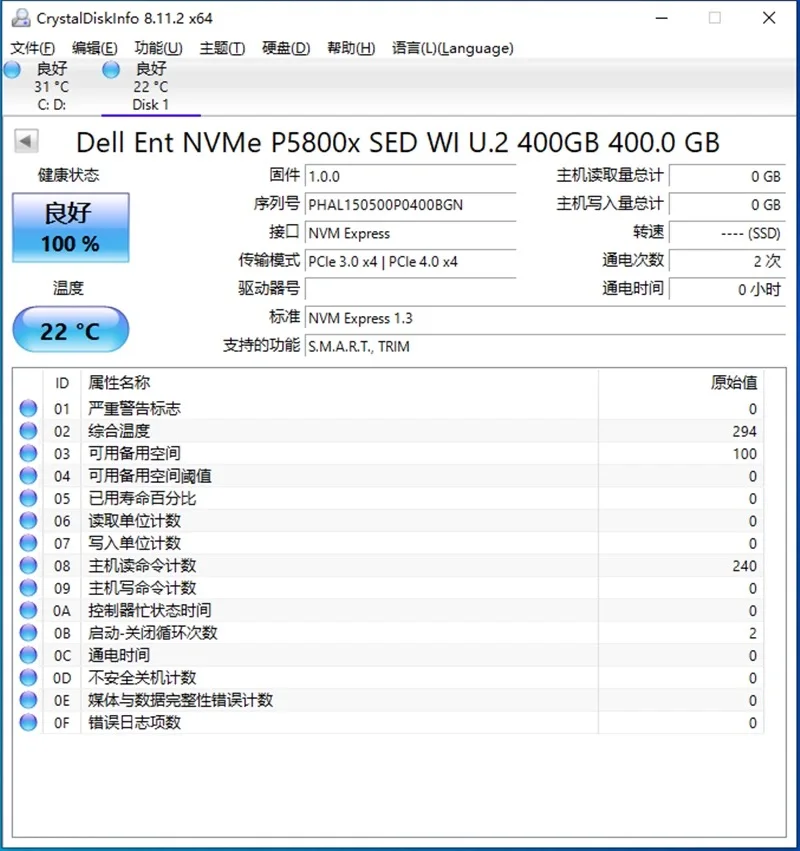Open the 硬盘(D) menu
The image size is (800, 851).
click(x=286, y=48)
